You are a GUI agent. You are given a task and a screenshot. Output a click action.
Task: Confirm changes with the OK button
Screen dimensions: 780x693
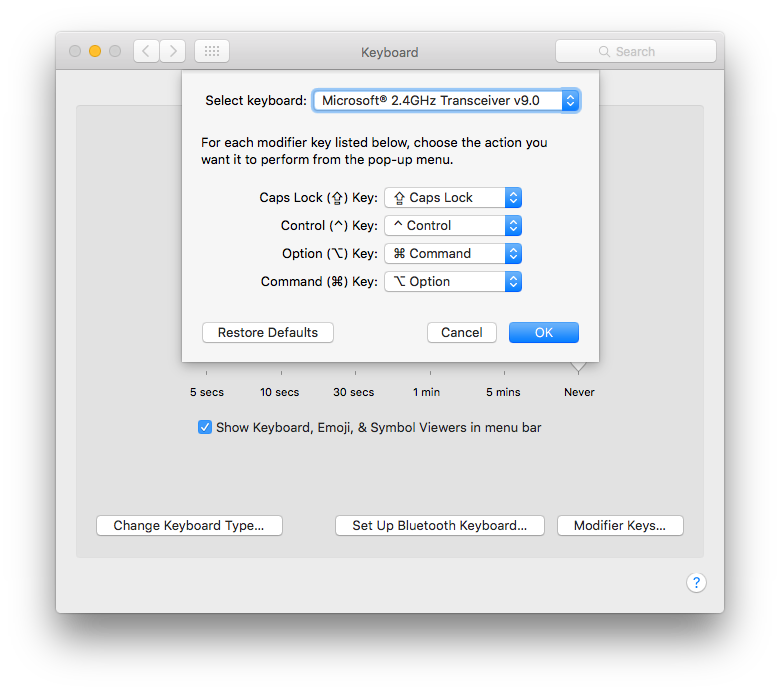coord(543,332)
